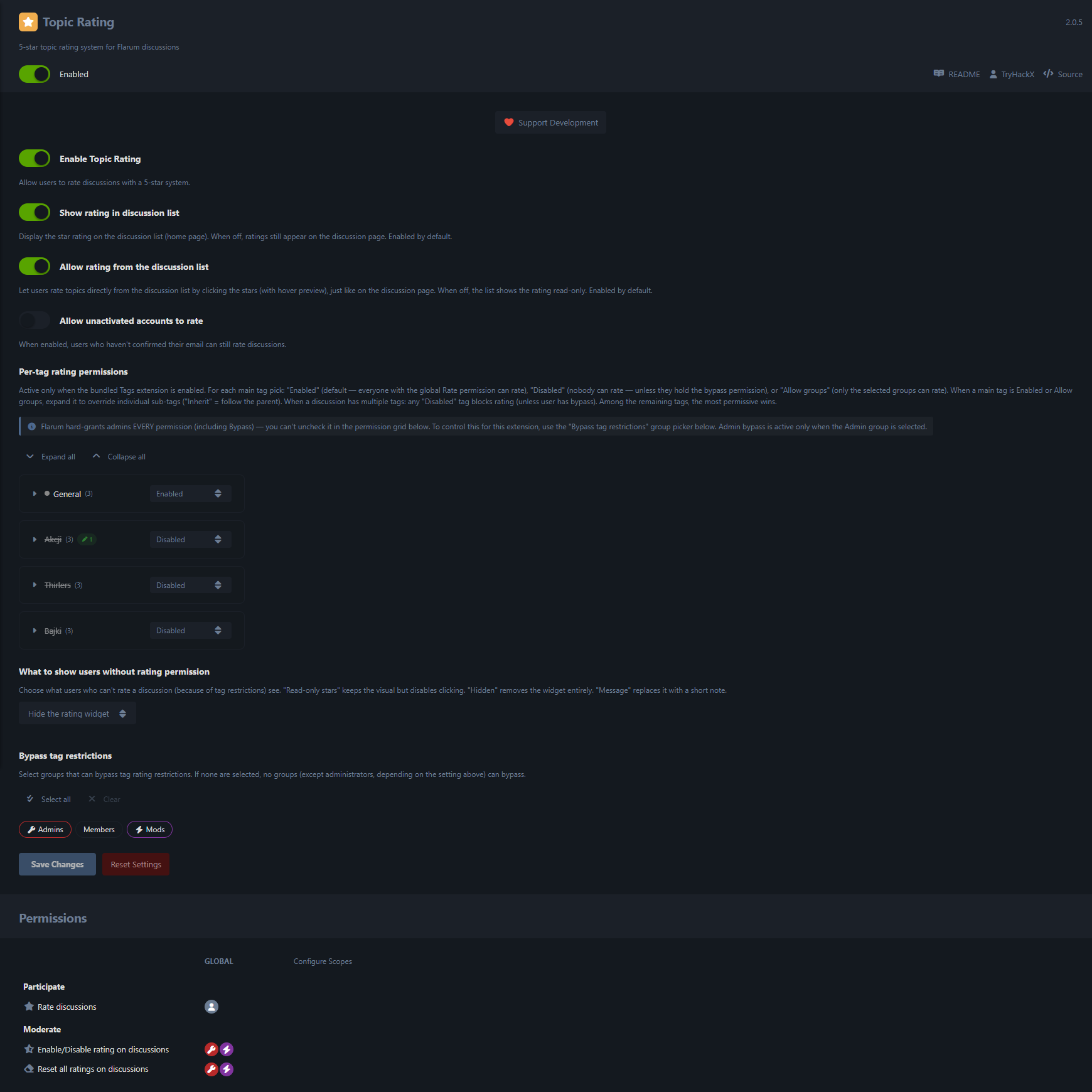Click the GLOBAL permissions column header
Screen dimensions: 1092x1092
pyautogui.click(x=218, y=961)
